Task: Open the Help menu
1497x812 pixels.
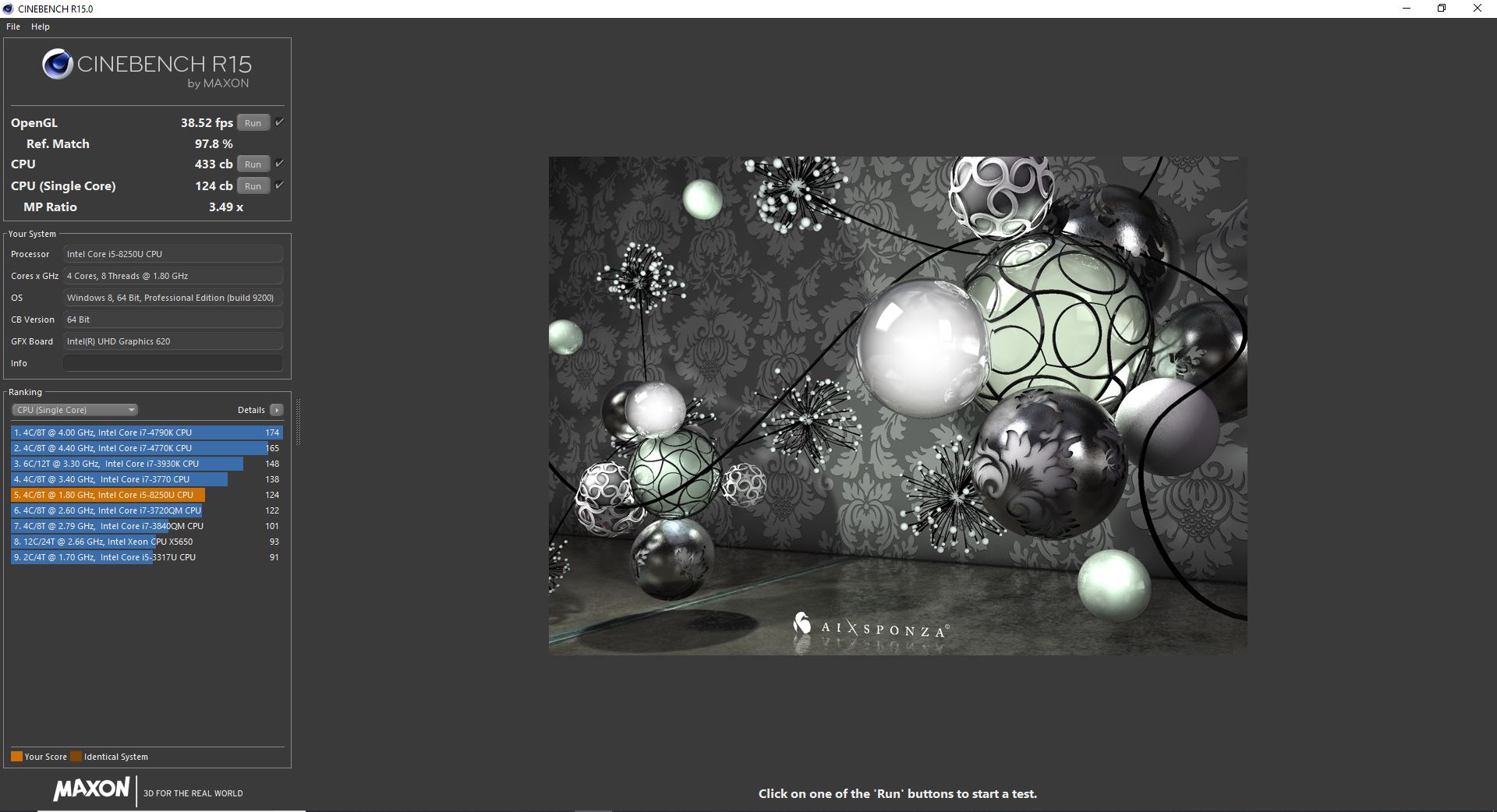Action: click(x=41, y=26)
